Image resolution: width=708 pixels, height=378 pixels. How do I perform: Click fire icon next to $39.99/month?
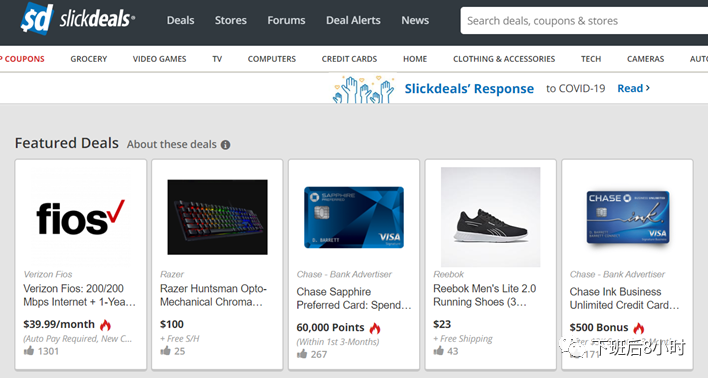tap(105, 325)
